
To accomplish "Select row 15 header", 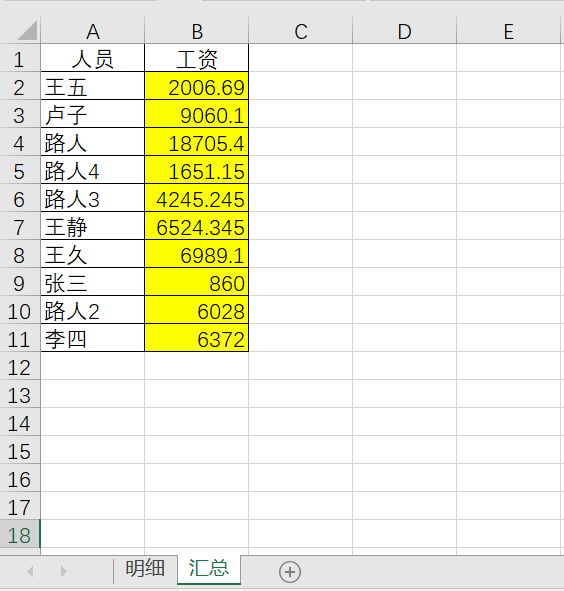I will point(20,450).
